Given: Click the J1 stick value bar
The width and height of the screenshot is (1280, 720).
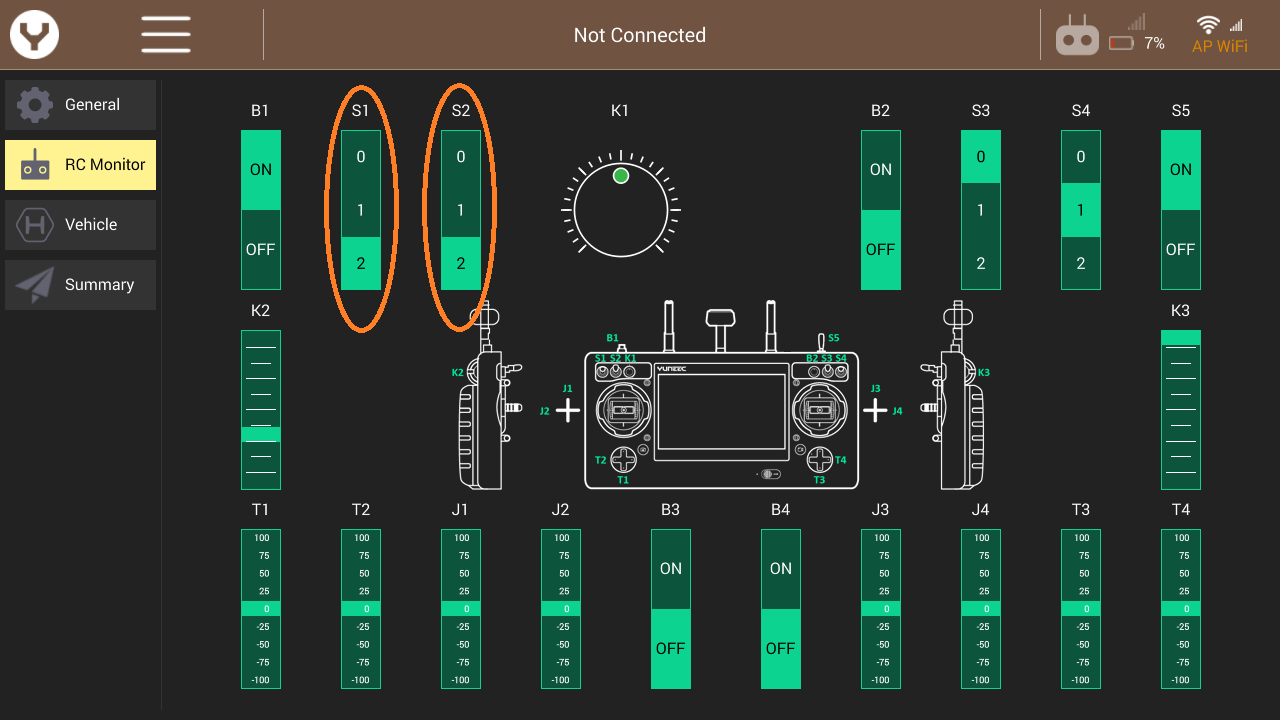Looking at the screenshot, I should click(461, 609).
